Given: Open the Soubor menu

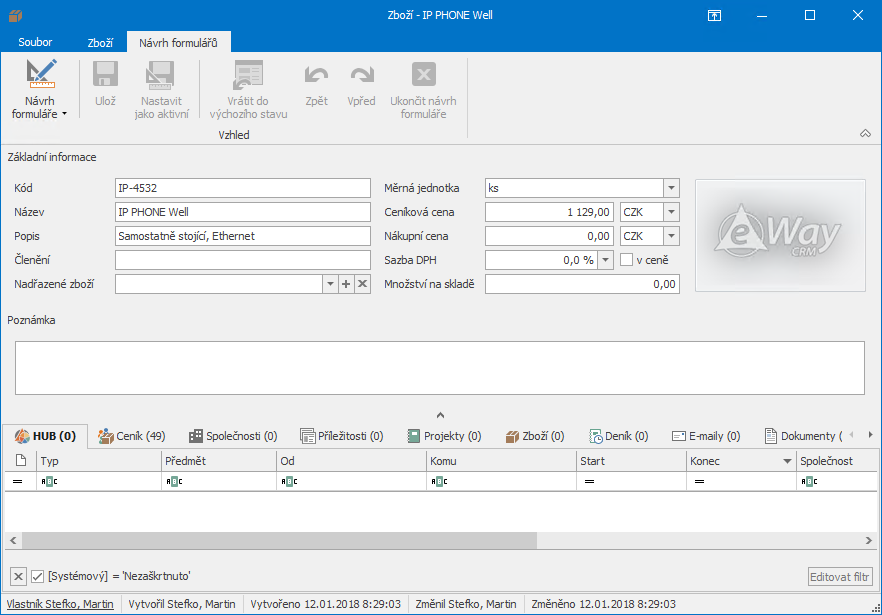Looking at the screenshot, I should point(35,42).
